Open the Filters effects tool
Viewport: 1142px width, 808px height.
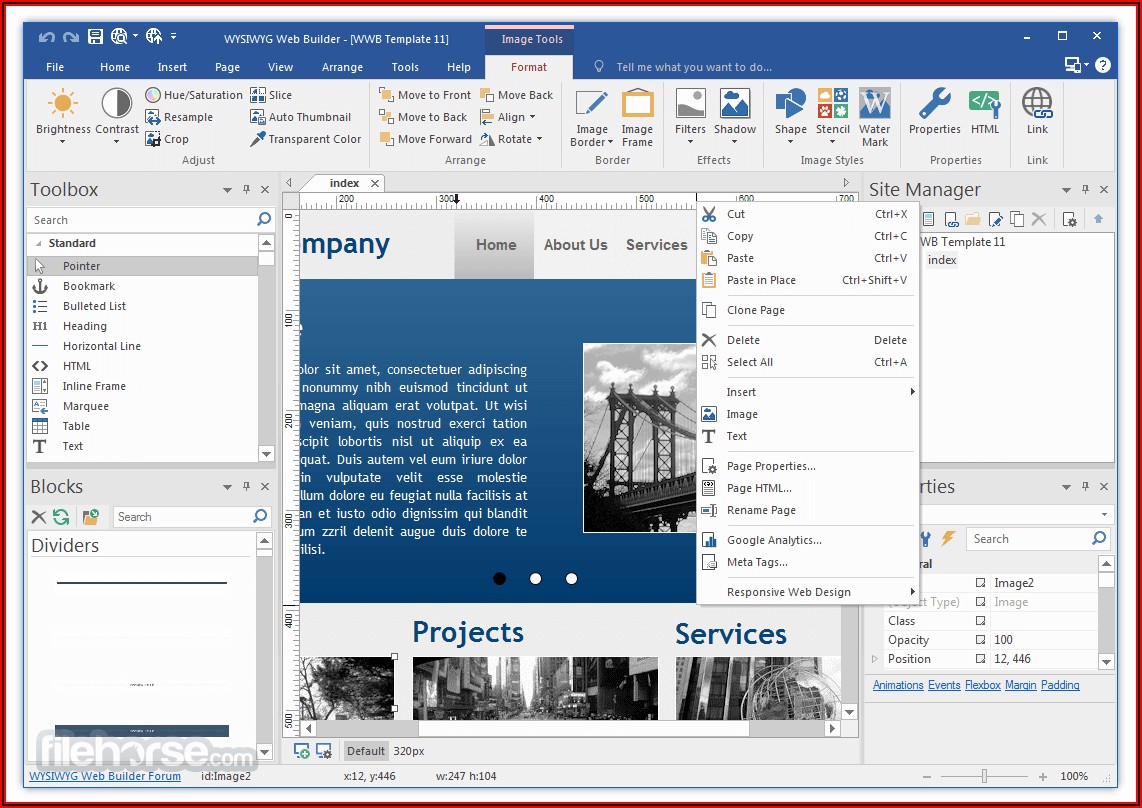coord(690,104)
